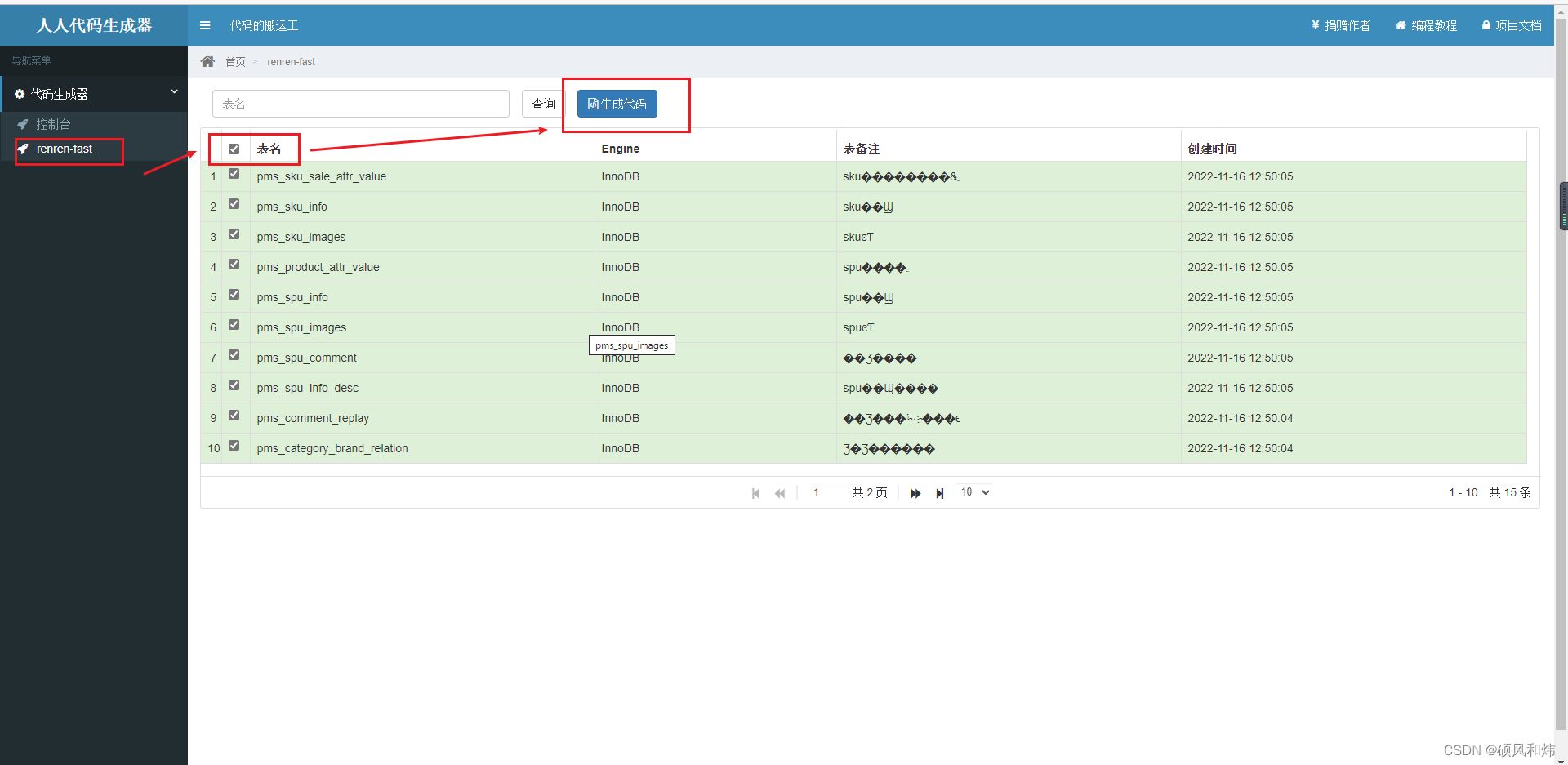Select the pms_spu_info_desc table name cell

click(422, 388)
